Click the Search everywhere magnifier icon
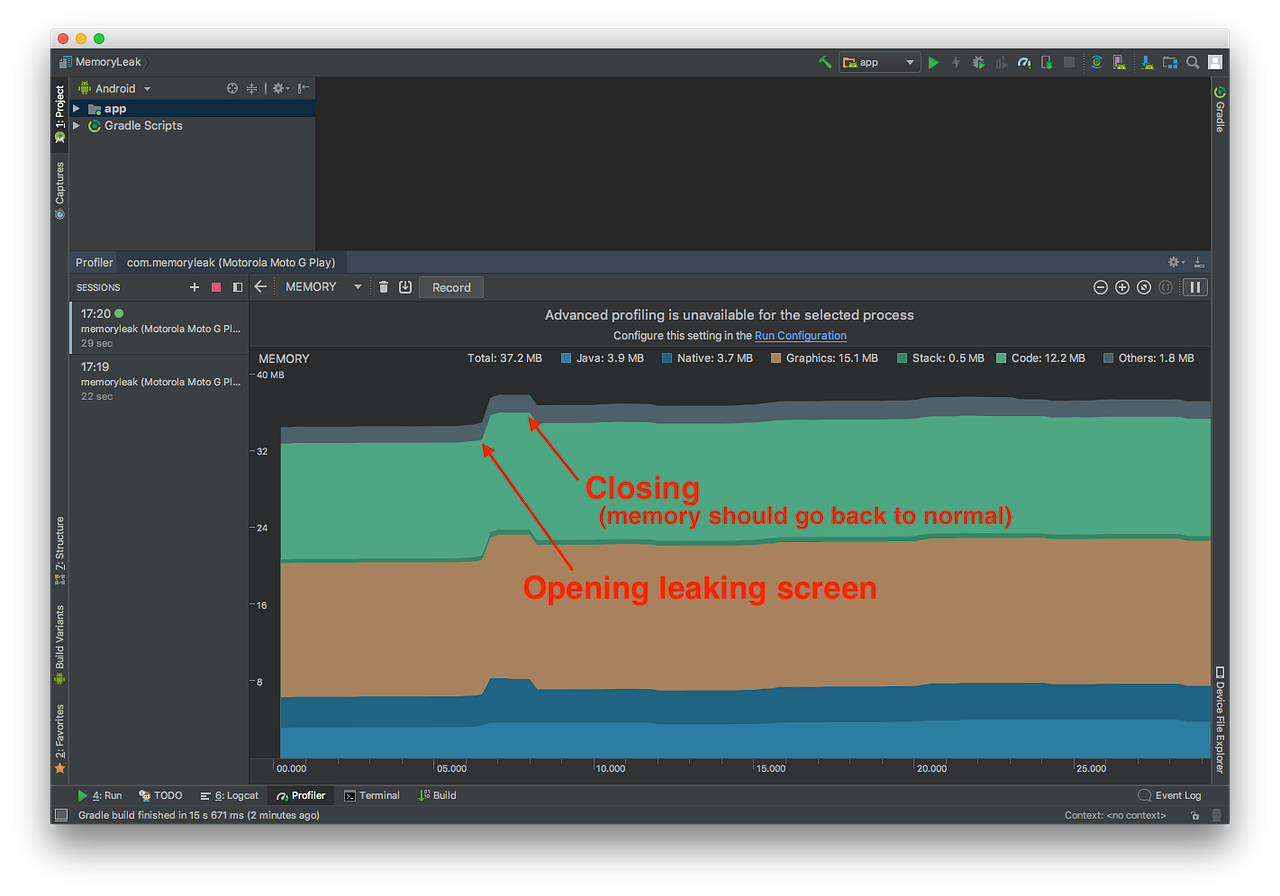 point(1192,62)
